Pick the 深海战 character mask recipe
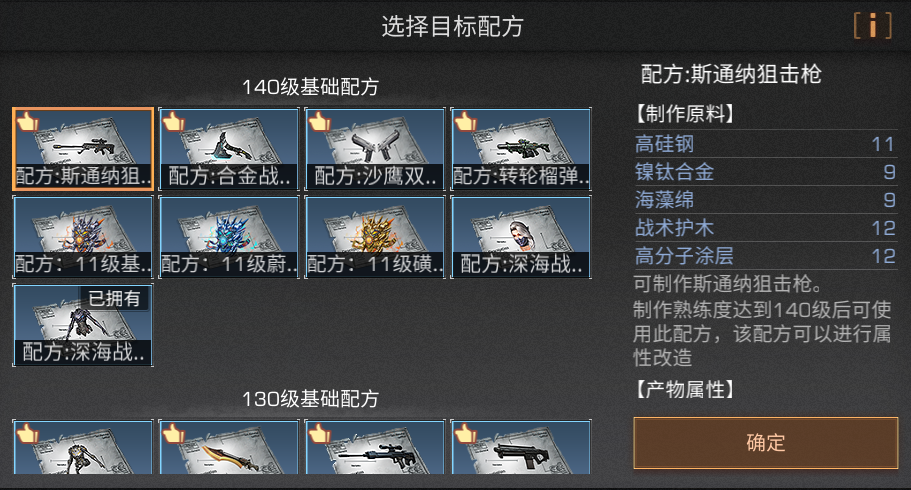This screenshot has height=490, width=911. click(x=521, y=237)
